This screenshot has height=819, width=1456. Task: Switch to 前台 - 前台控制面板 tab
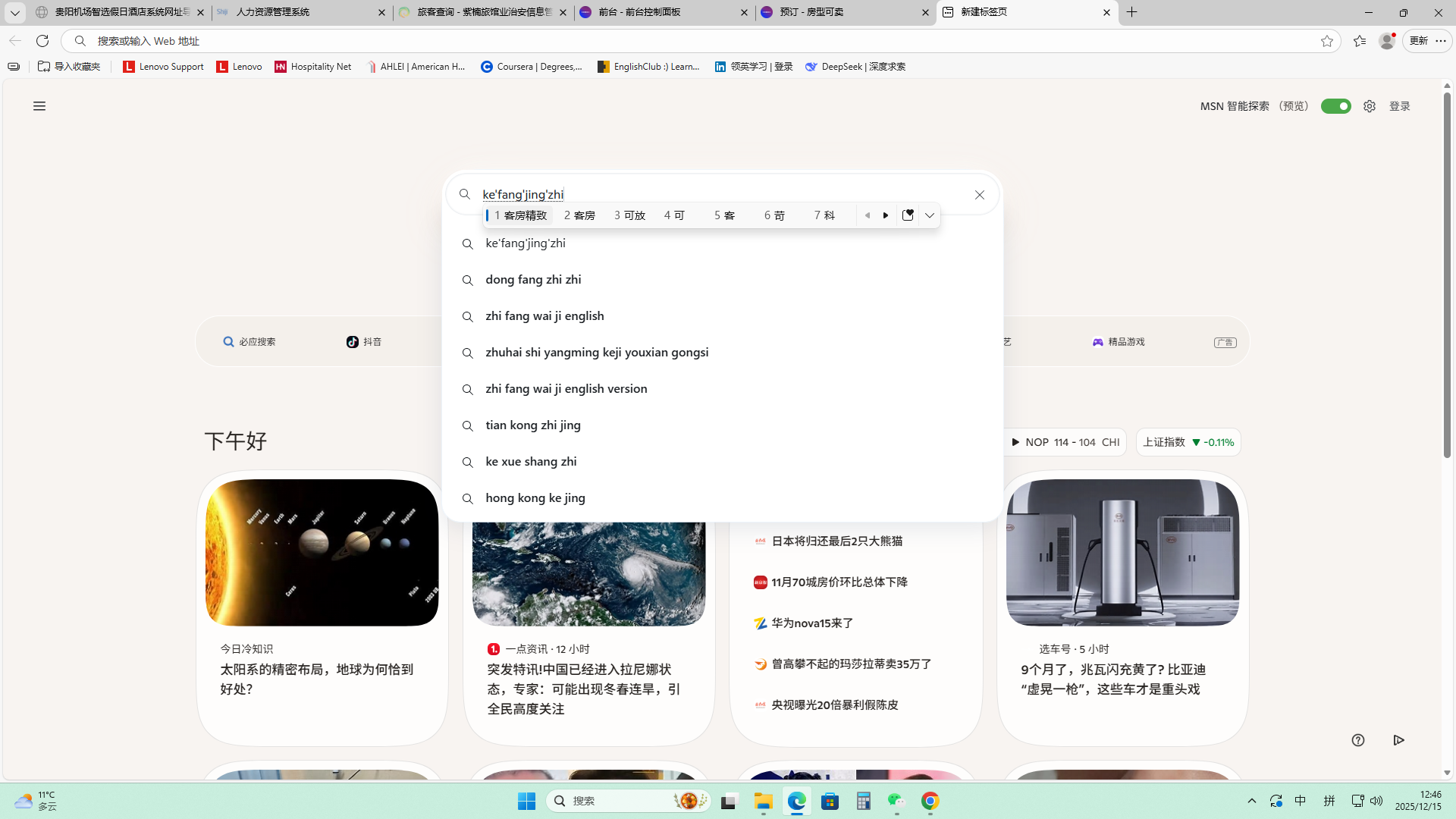pos(639,12)
